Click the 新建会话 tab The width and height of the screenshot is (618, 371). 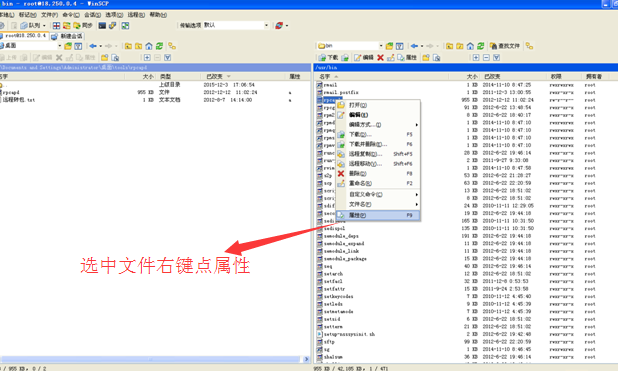point(67,36)
